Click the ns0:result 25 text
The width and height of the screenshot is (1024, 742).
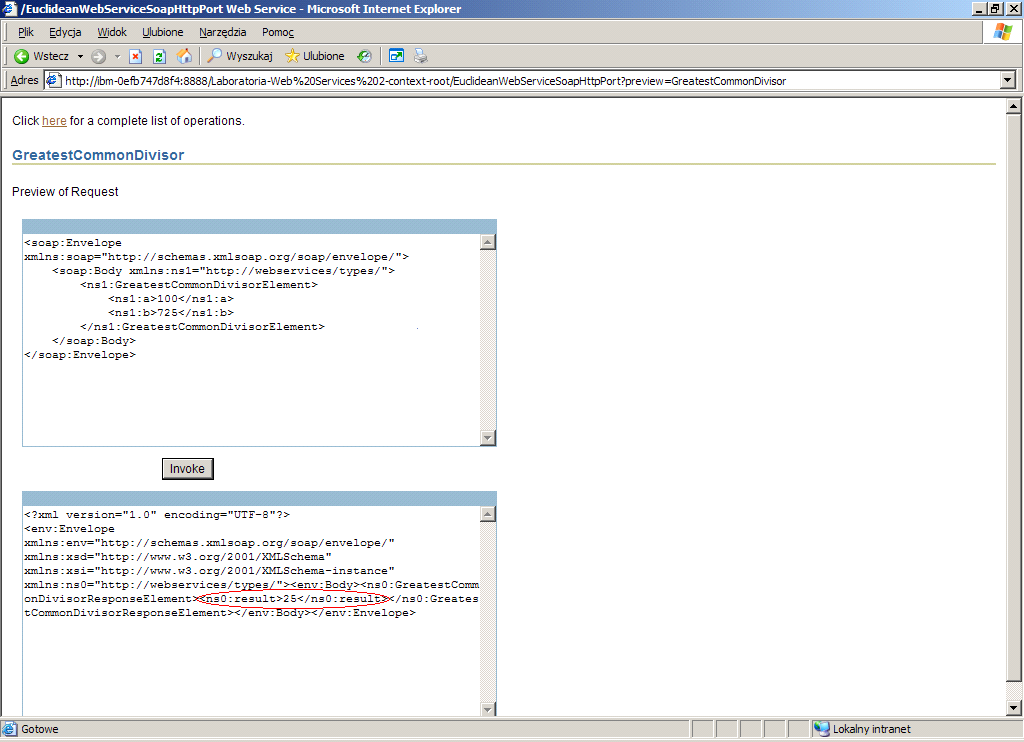tap(294, 598)
